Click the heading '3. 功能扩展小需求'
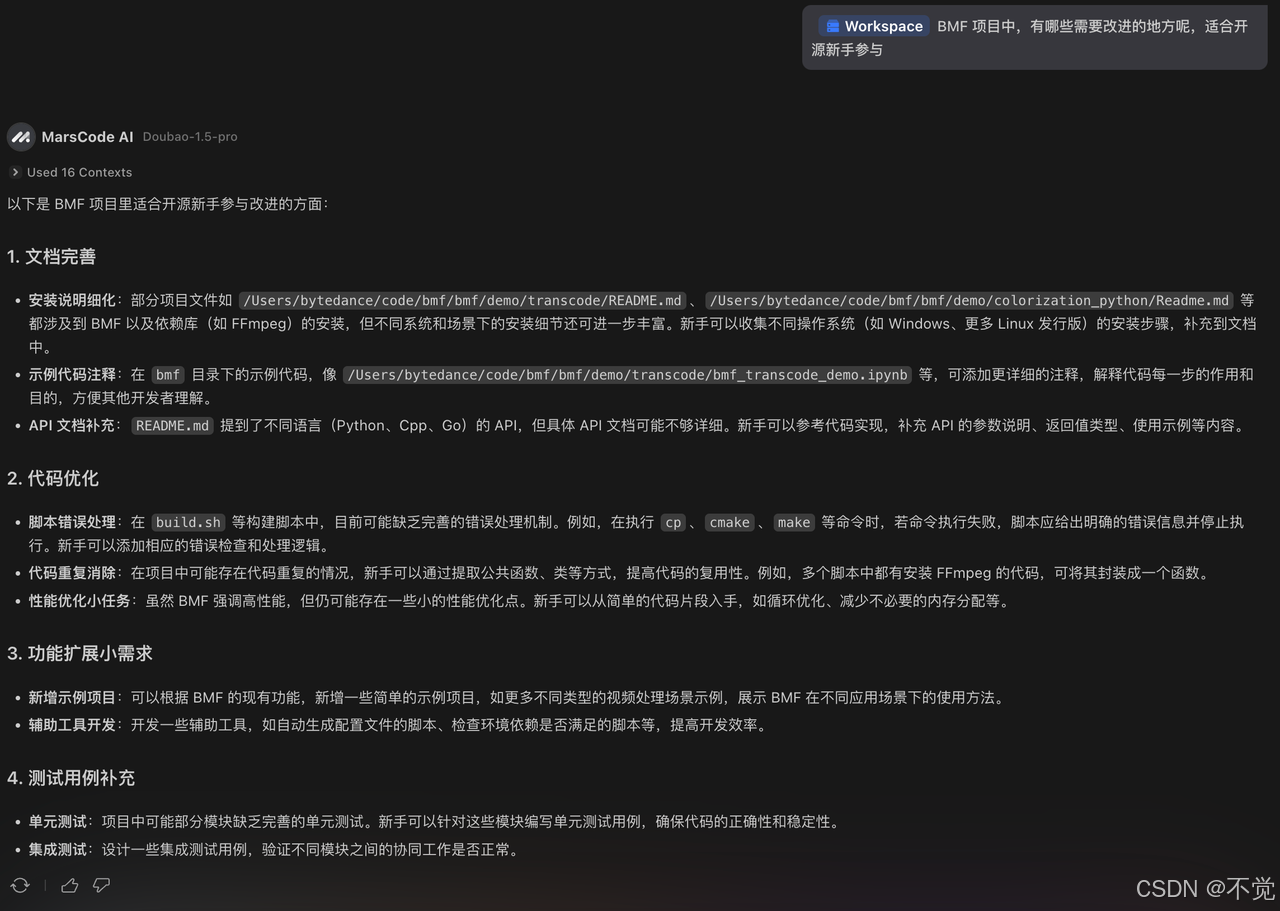1280x911 pixels. (80, 653)
